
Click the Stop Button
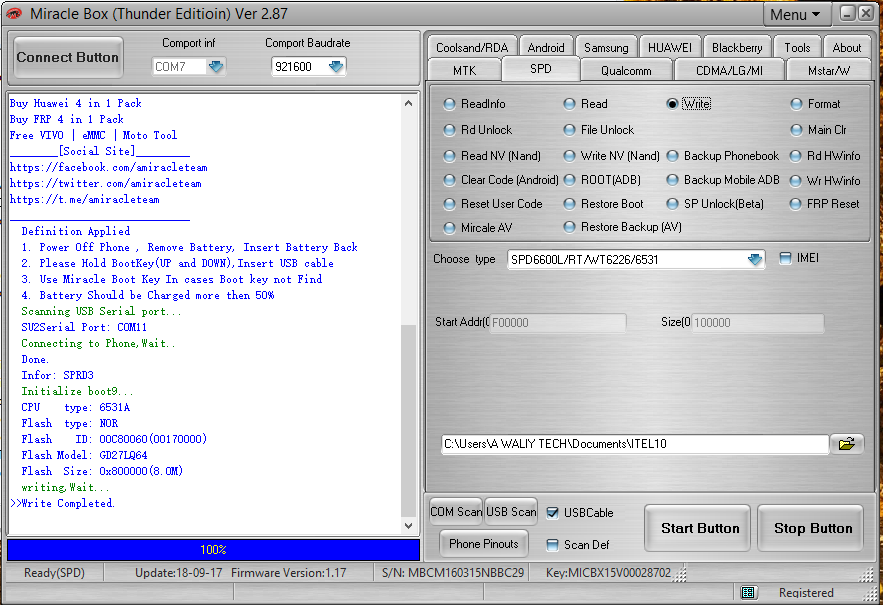coord(813,528)
